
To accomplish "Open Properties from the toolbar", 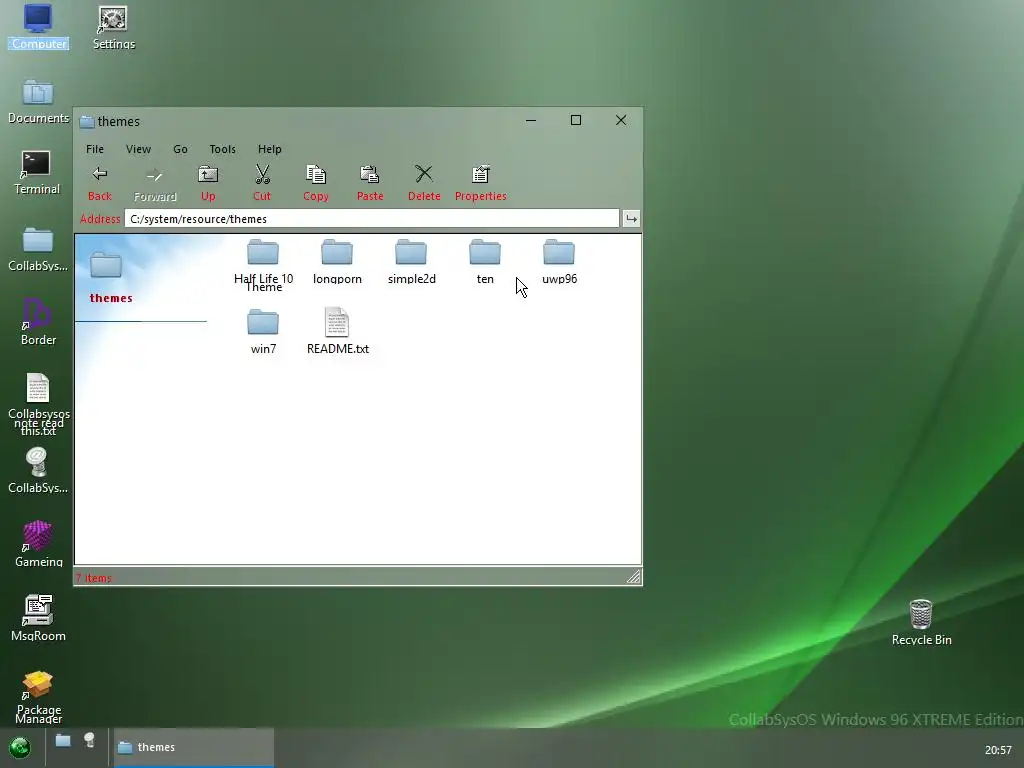I will (481, 183).
